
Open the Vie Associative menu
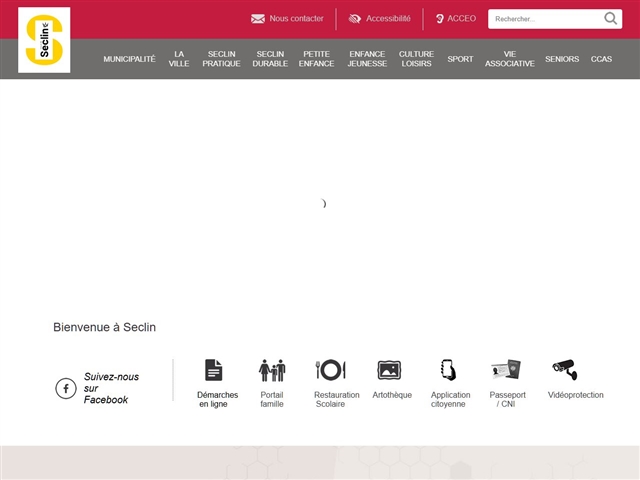click(x=510, y=59)
